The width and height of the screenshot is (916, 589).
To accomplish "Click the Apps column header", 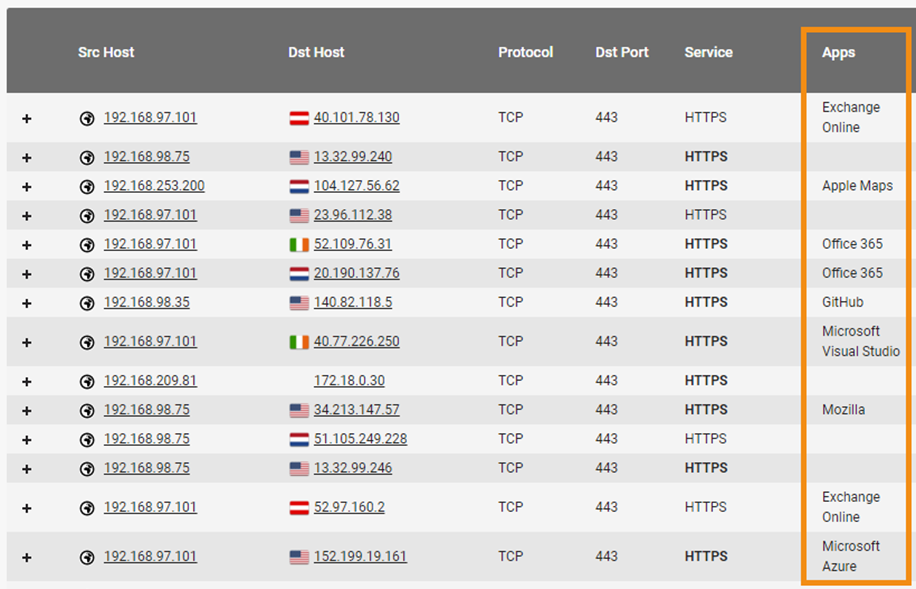I will click(838, 53).
